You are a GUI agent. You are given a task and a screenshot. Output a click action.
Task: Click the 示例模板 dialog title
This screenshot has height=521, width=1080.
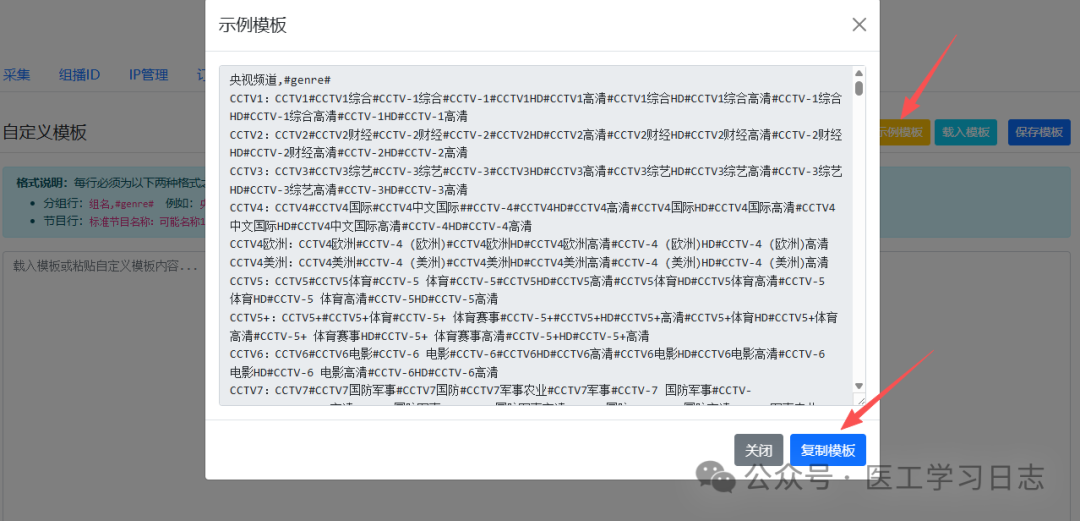(x=253, y=25)
